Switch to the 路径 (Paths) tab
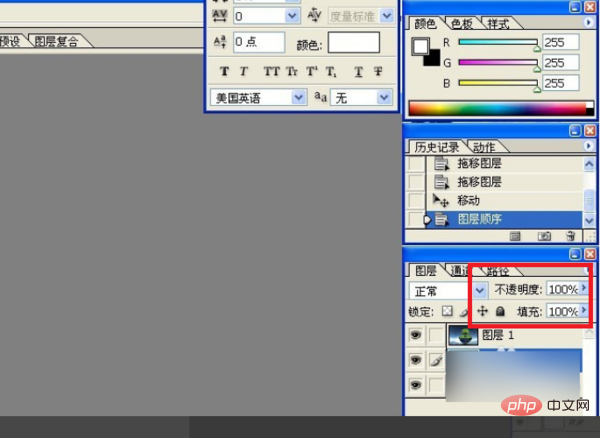Image resolution: width=600 pixels, height=438 pixels. pyautogui.click(x=497, y=271)
